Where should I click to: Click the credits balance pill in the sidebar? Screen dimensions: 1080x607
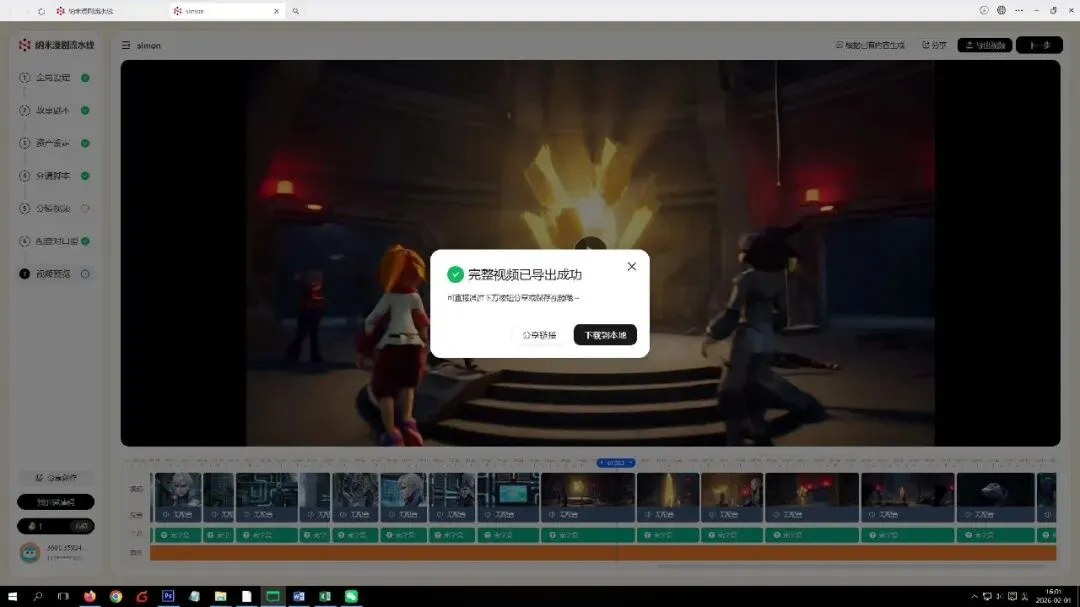[x=56, y=526]
